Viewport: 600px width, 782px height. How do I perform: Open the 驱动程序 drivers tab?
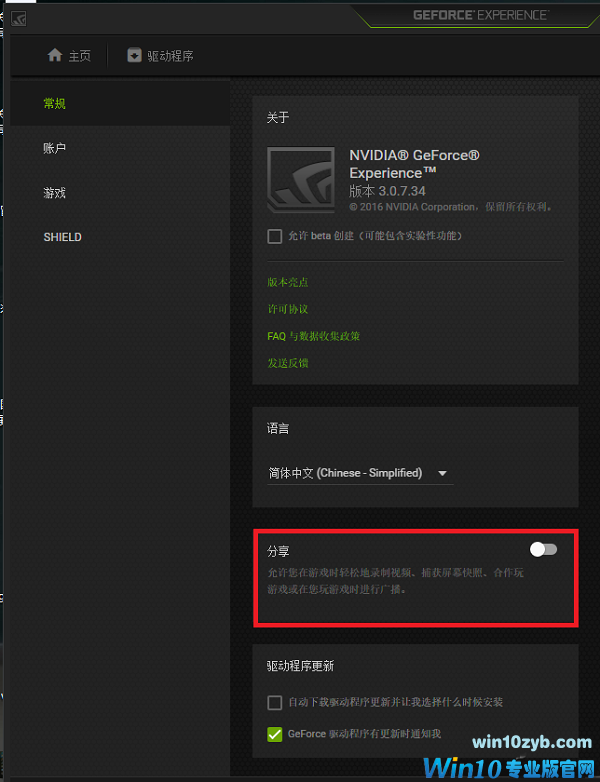pyautogui.click(x=160, y=55)
